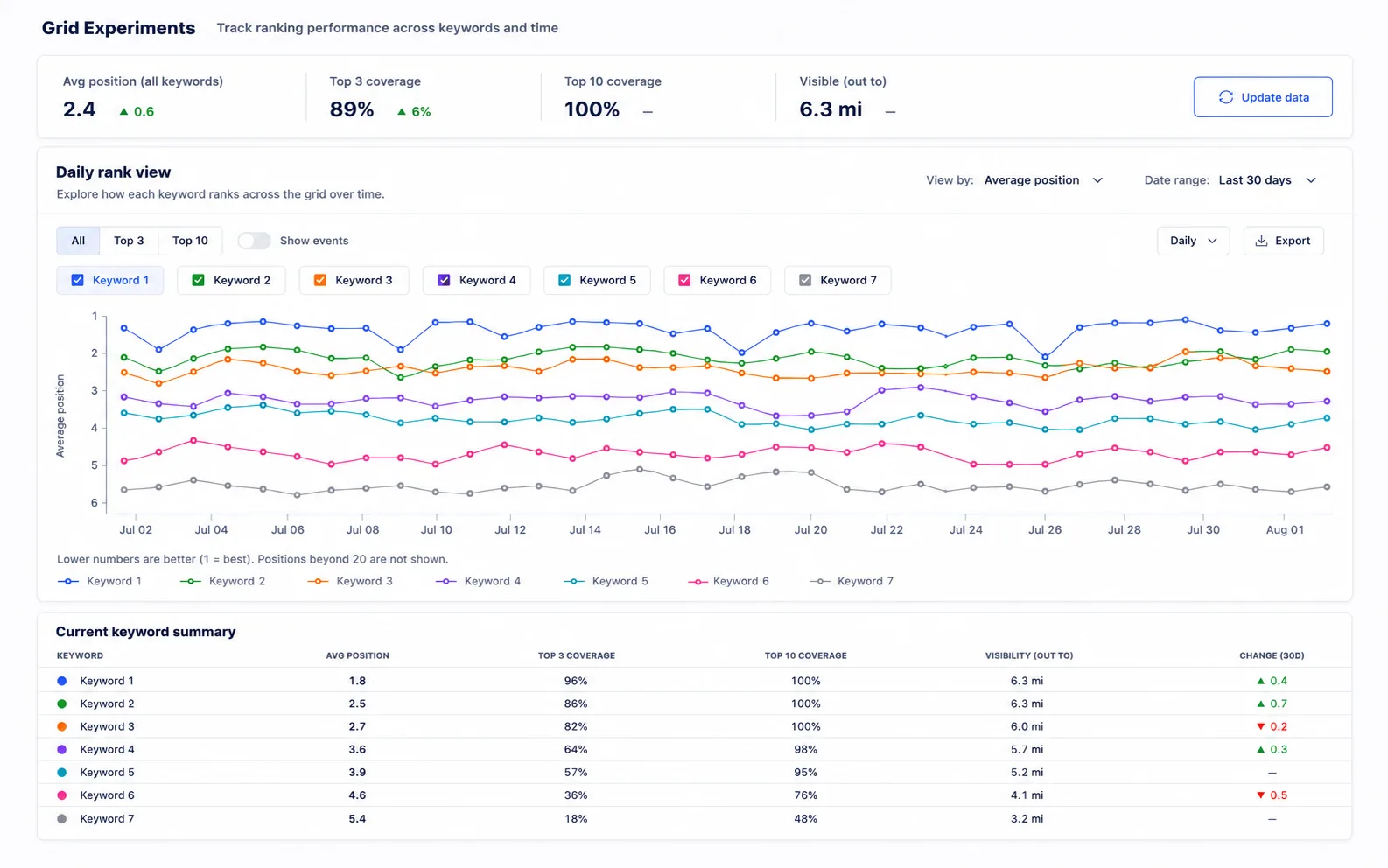This screenshot has height=868, width=1388.
Task: Click the Update data button
Action: (1263, 97)
